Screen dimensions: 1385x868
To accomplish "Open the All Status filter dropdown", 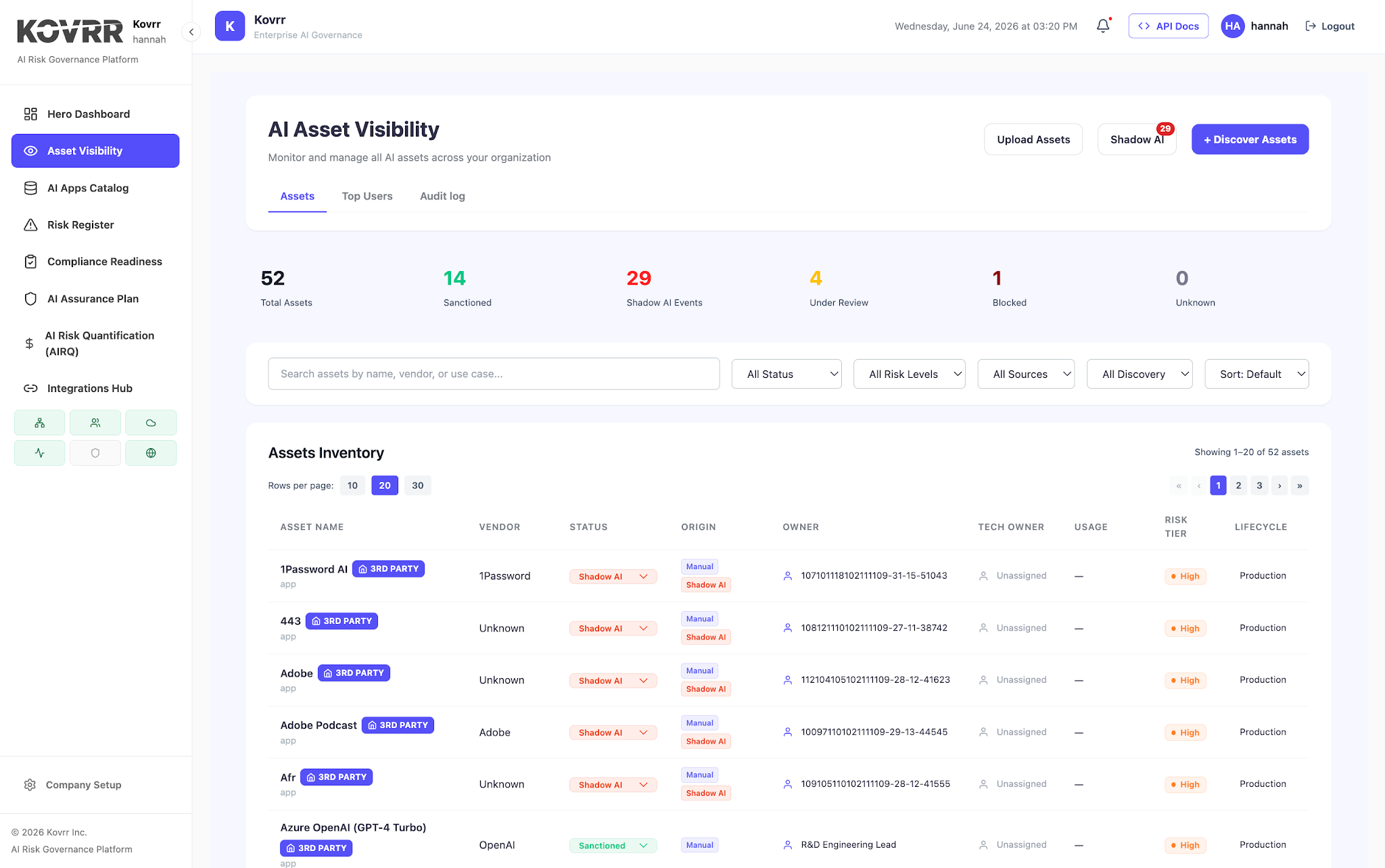I will (787, 374).
